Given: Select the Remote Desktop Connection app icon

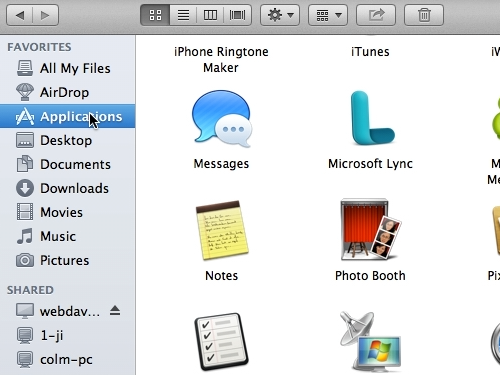Looking at the screenshot, I should pyautogui.click(x=370, y=341).
